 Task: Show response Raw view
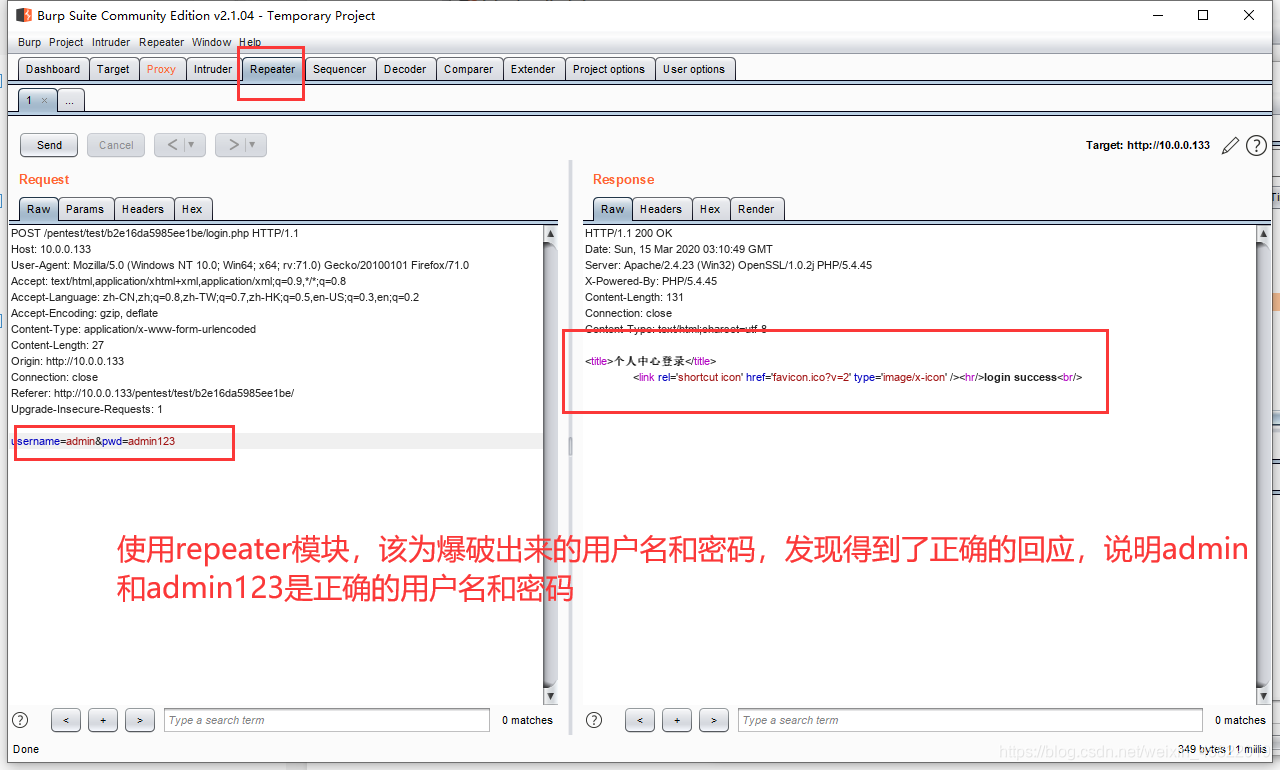[x=612, y=209]
